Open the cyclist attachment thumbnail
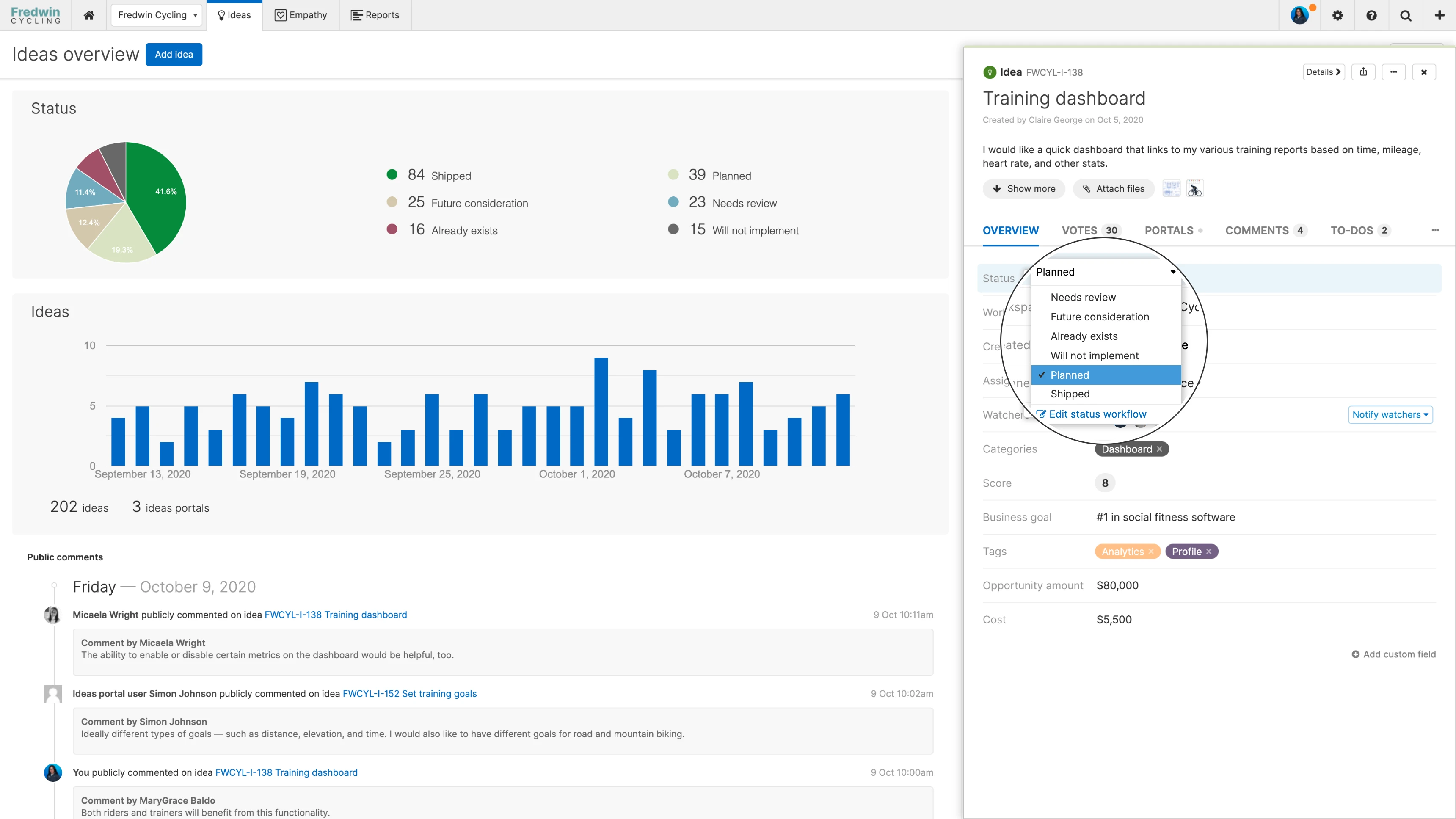This screenshot has height=819, width=1456. tap(1194, 189)
